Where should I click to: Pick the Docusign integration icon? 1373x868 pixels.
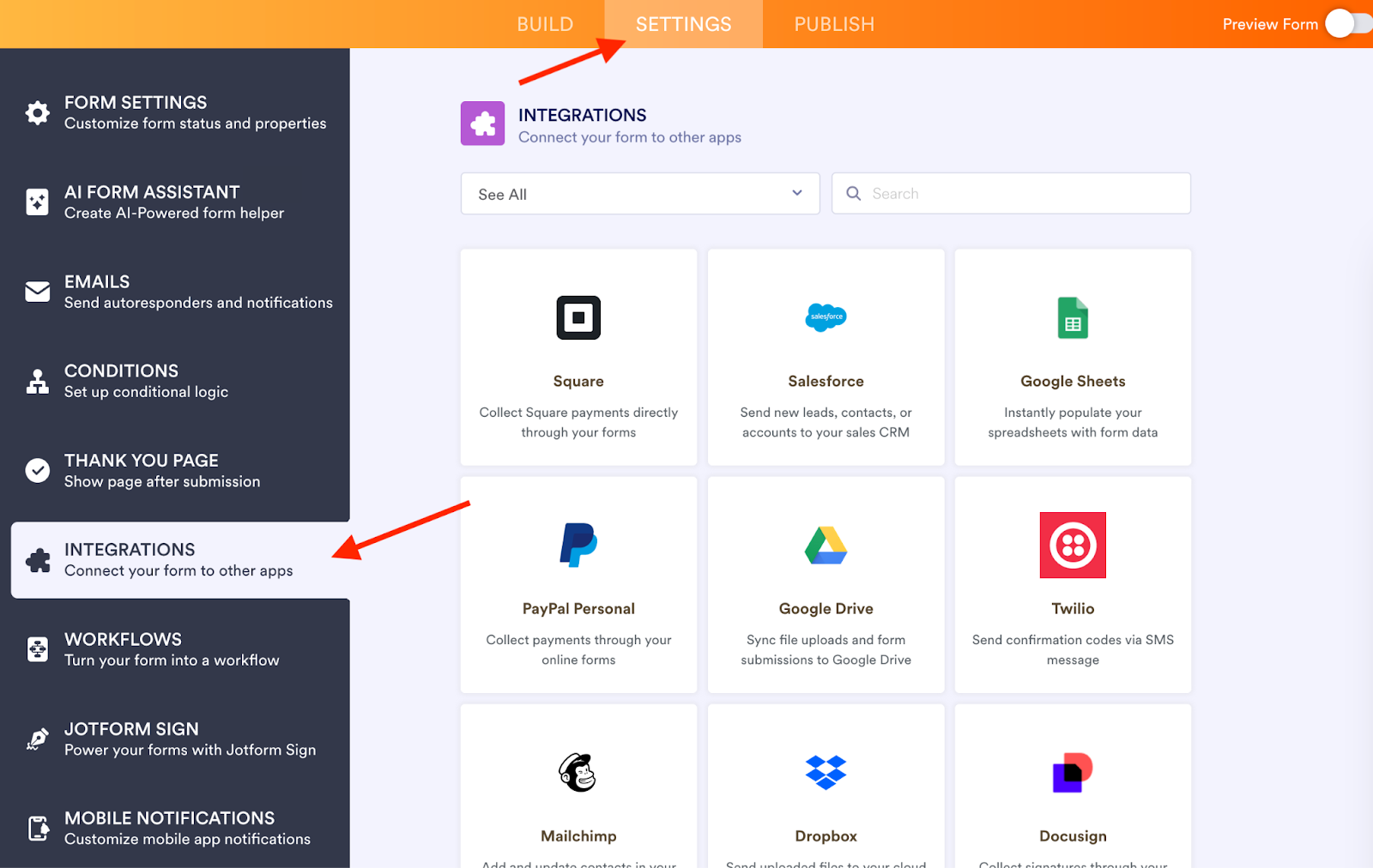pos(1073,772)
